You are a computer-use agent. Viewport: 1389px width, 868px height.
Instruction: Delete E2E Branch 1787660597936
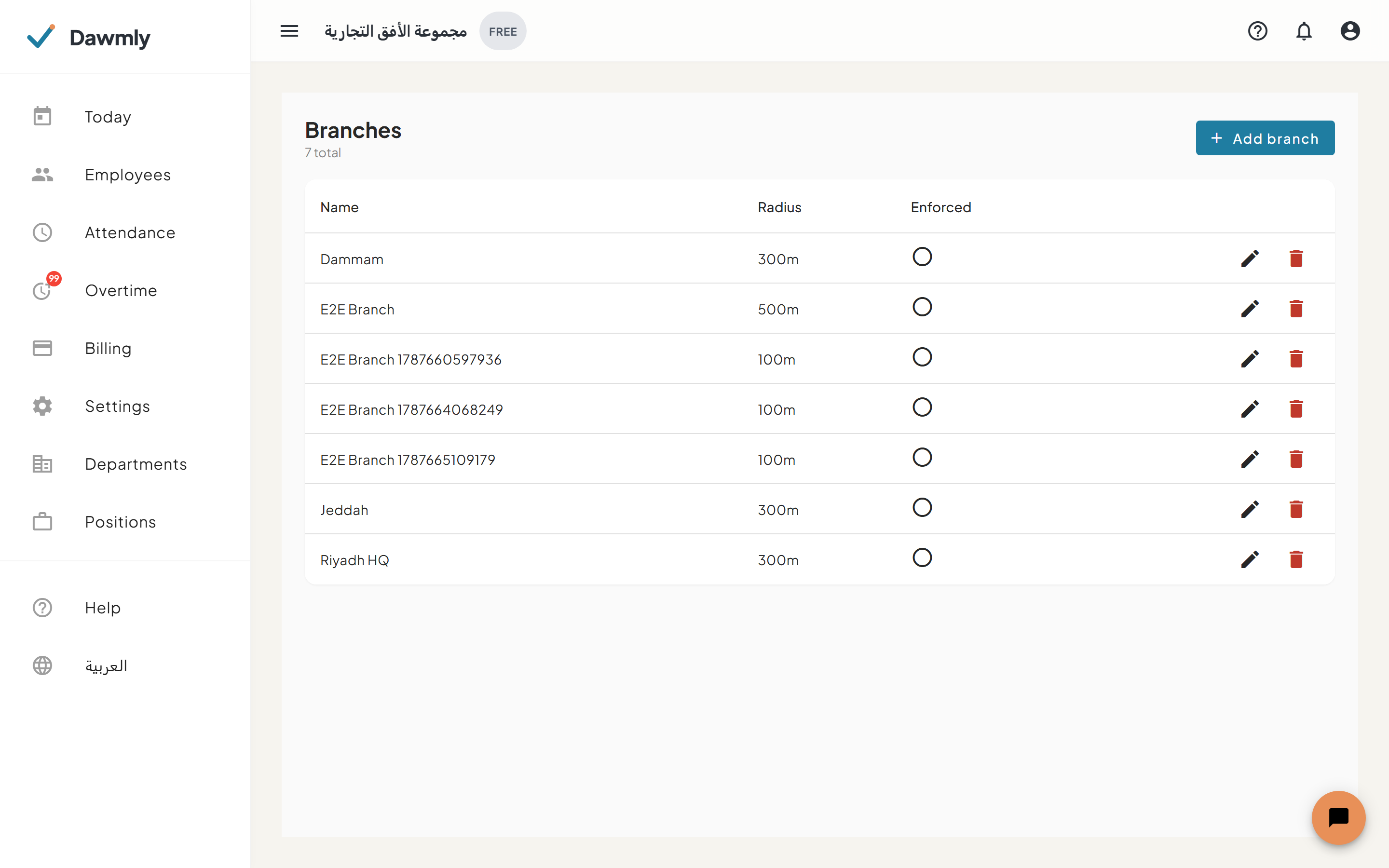click(1296, 359)
